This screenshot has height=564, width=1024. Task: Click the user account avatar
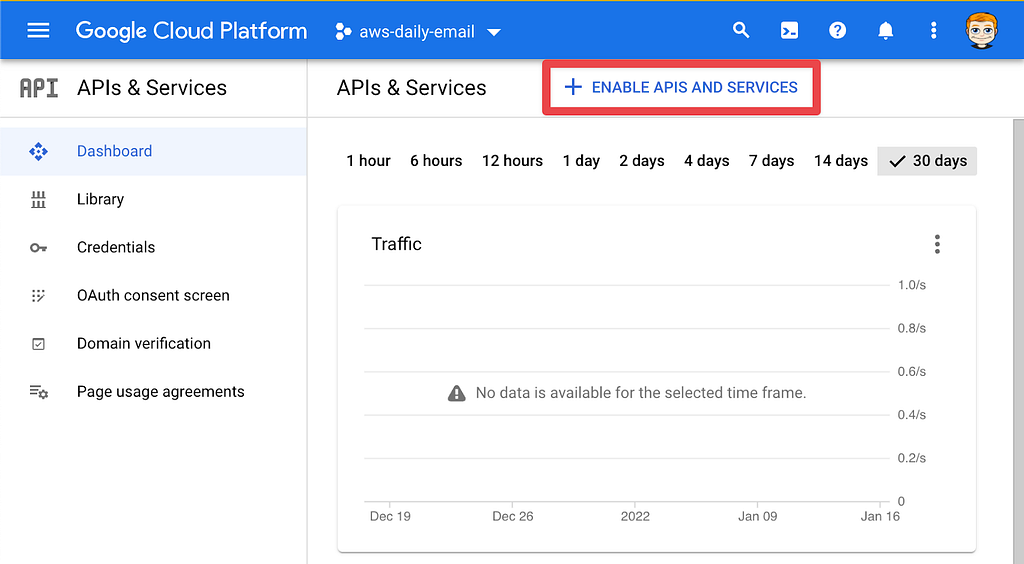[x=982, y=31]
